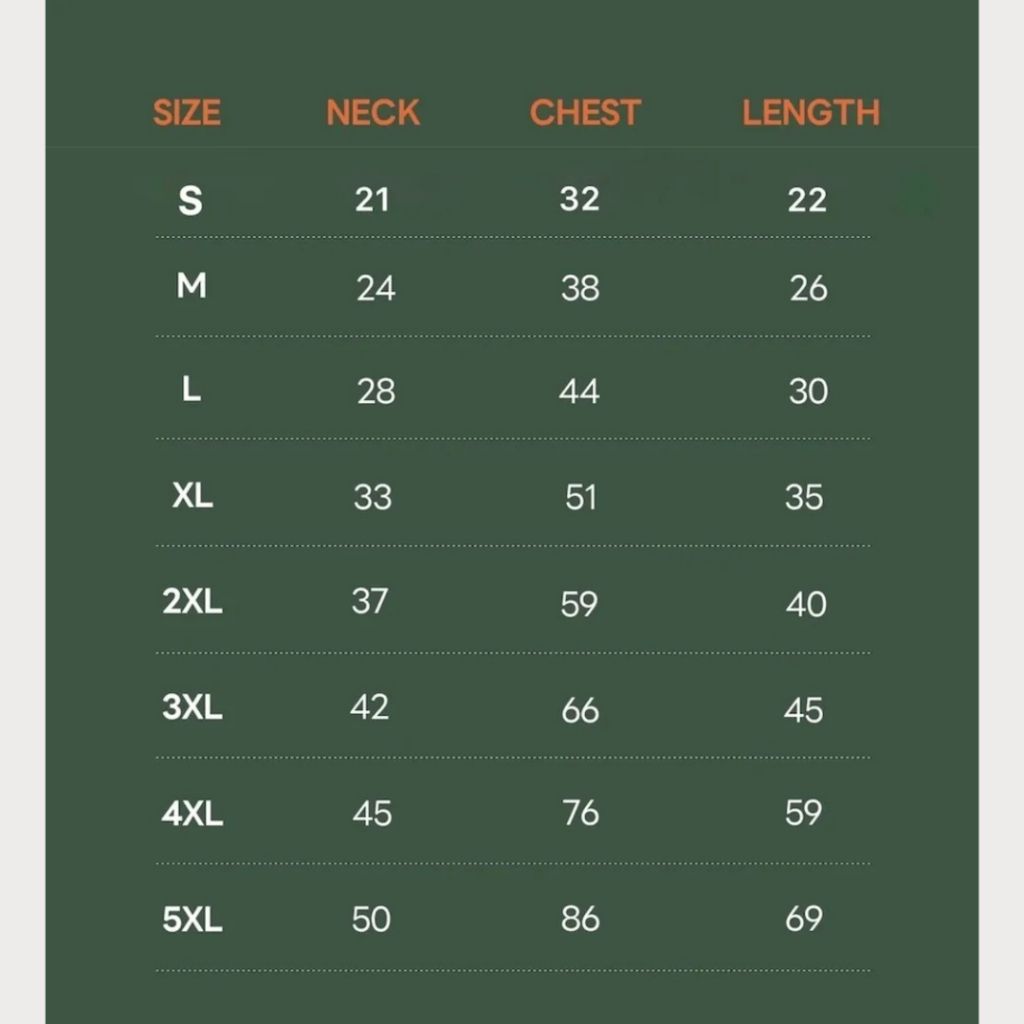Choose the 4XL size label
Image resolution: width=1024 pixels, height=1024 pixels.
pos(192,814)
